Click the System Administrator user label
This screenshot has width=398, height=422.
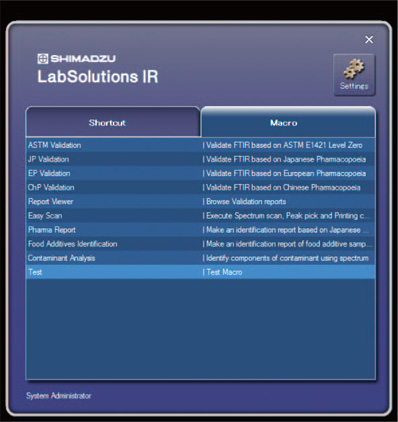[x=59, y=396]
